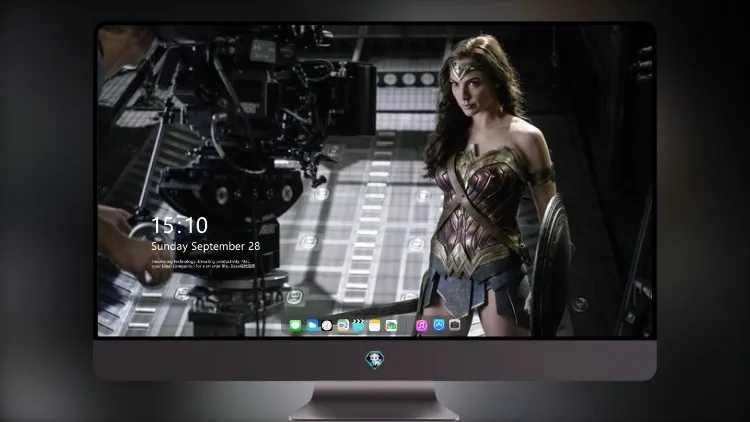Open the blue App Store icon

(439, 325)
